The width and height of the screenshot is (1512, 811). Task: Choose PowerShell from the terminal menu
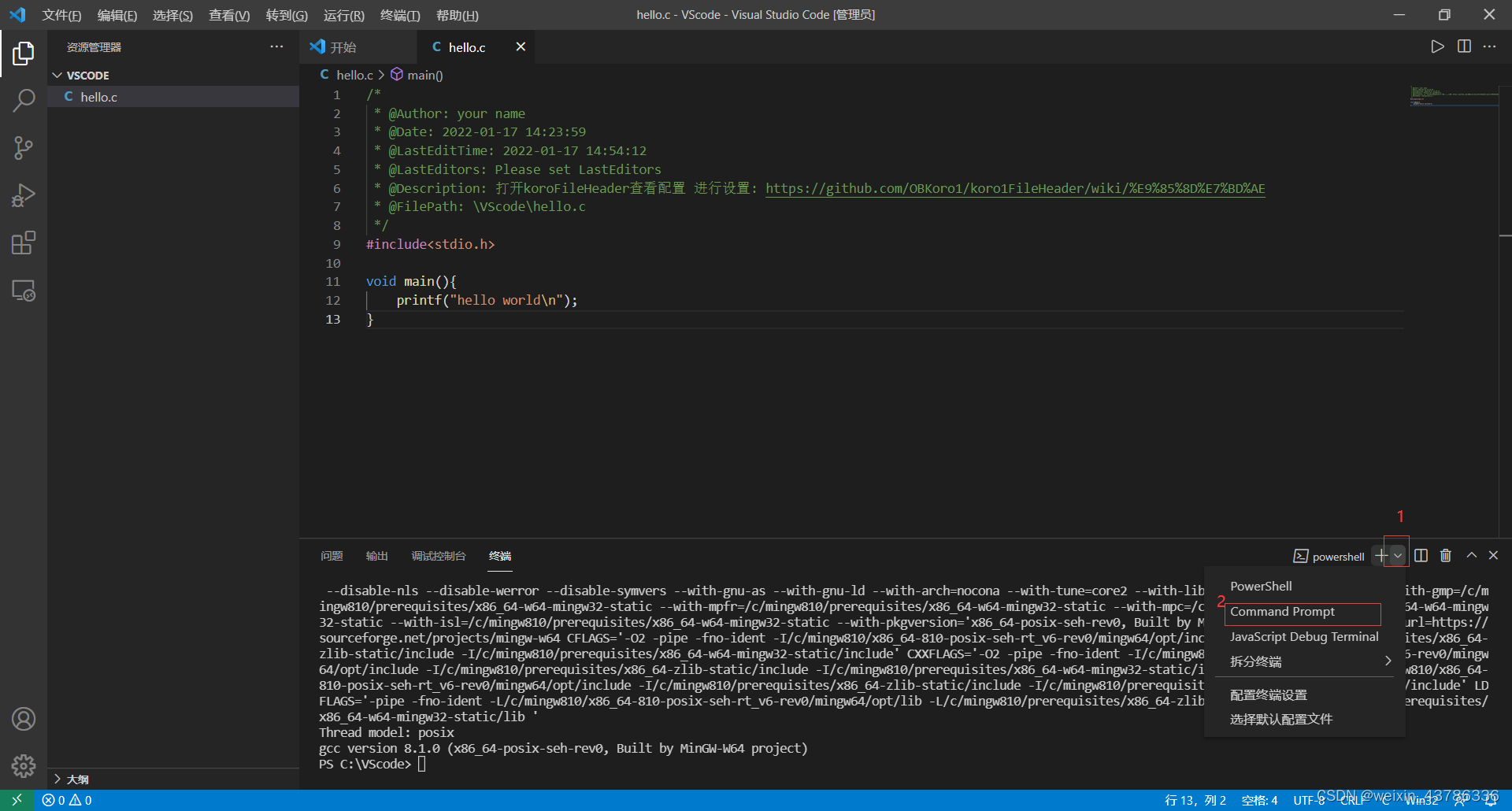[1305, 587]
